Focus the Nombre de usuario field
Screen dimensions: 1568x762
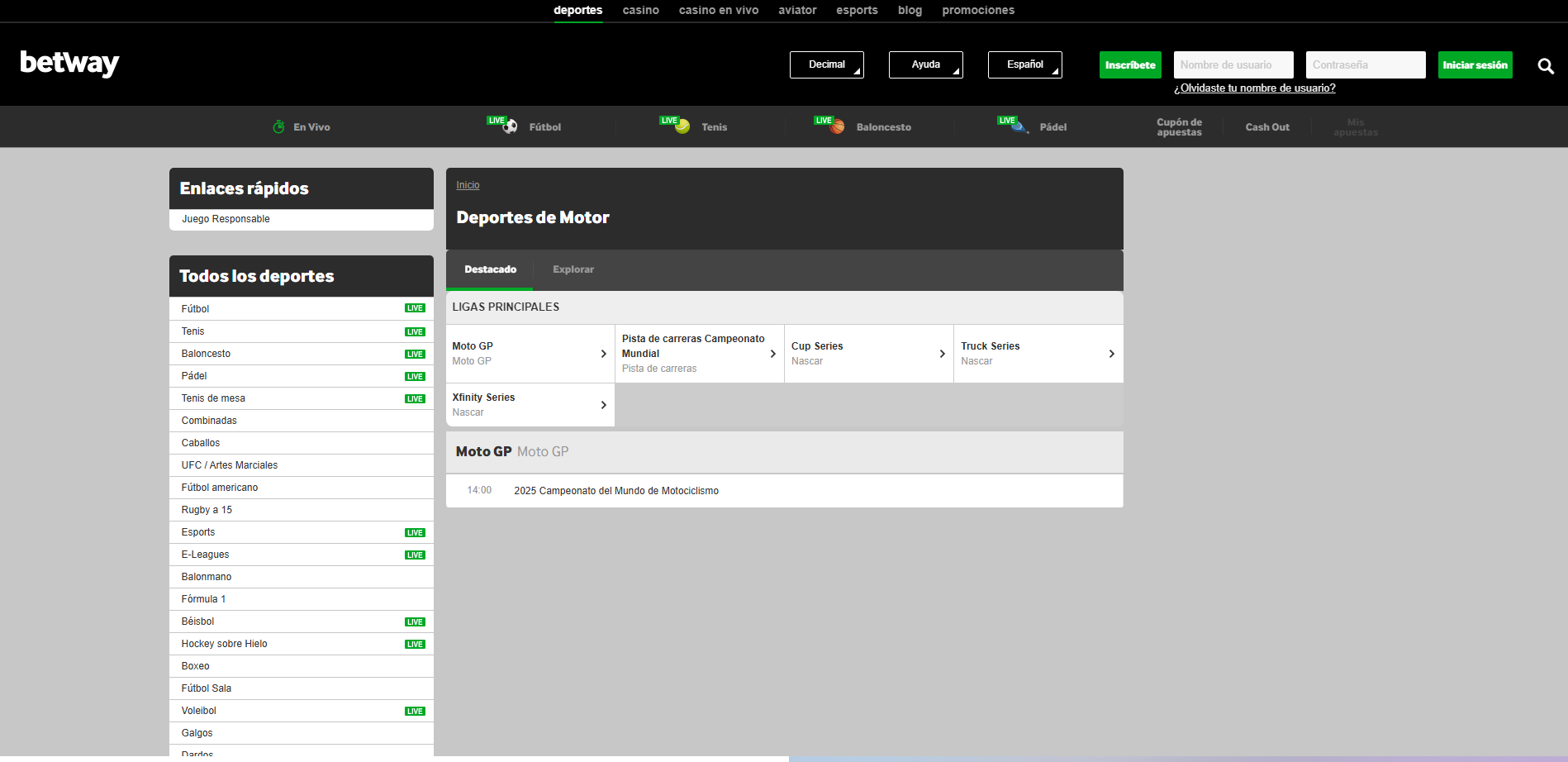[1233, 64]
